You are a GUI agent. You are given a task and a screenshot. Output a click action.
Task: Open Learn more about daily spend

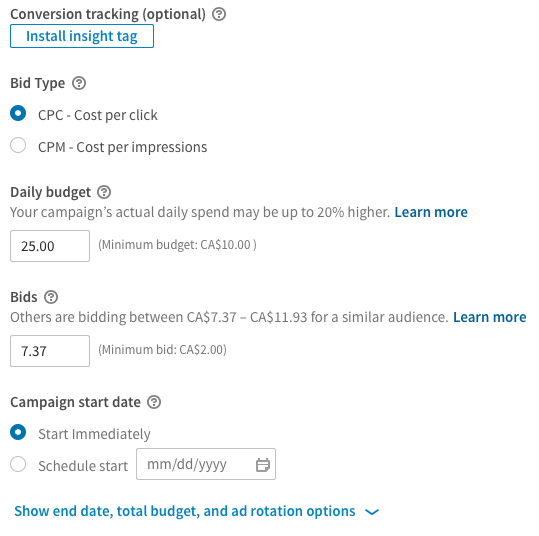pos(431,212)
